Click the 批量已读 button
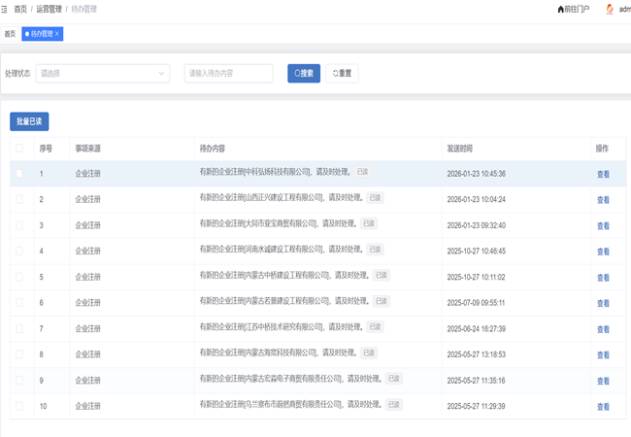Viewport: 631px width, 437px height. pos(29,121)
